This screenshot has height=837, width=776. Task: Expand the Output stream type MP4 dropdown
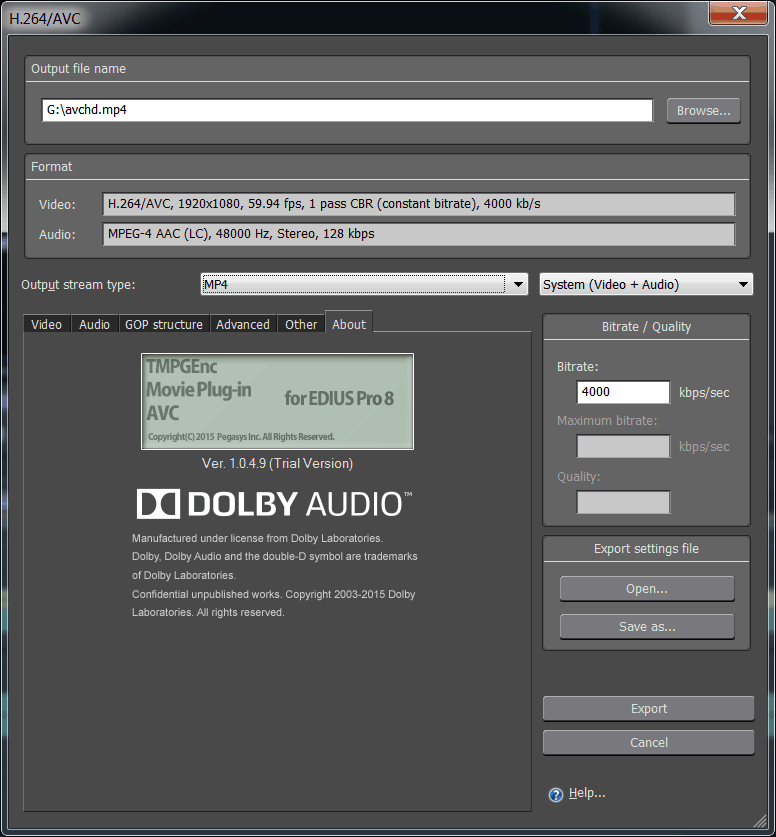[518, 285]
